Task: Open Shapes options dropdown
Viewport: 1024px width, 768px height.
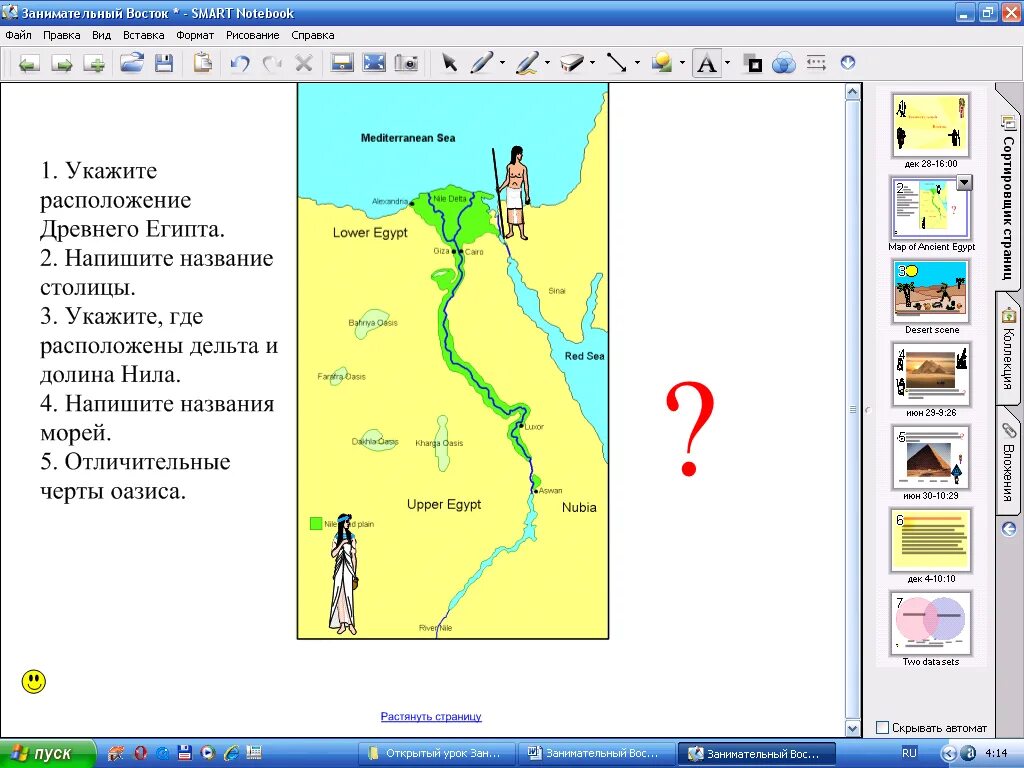Action: click(x=682, y=63)
